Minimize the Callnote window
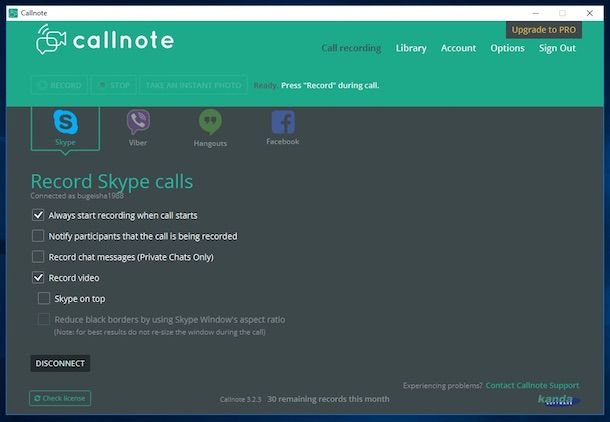This screenshot has height=422, width=610. point(536,13)
